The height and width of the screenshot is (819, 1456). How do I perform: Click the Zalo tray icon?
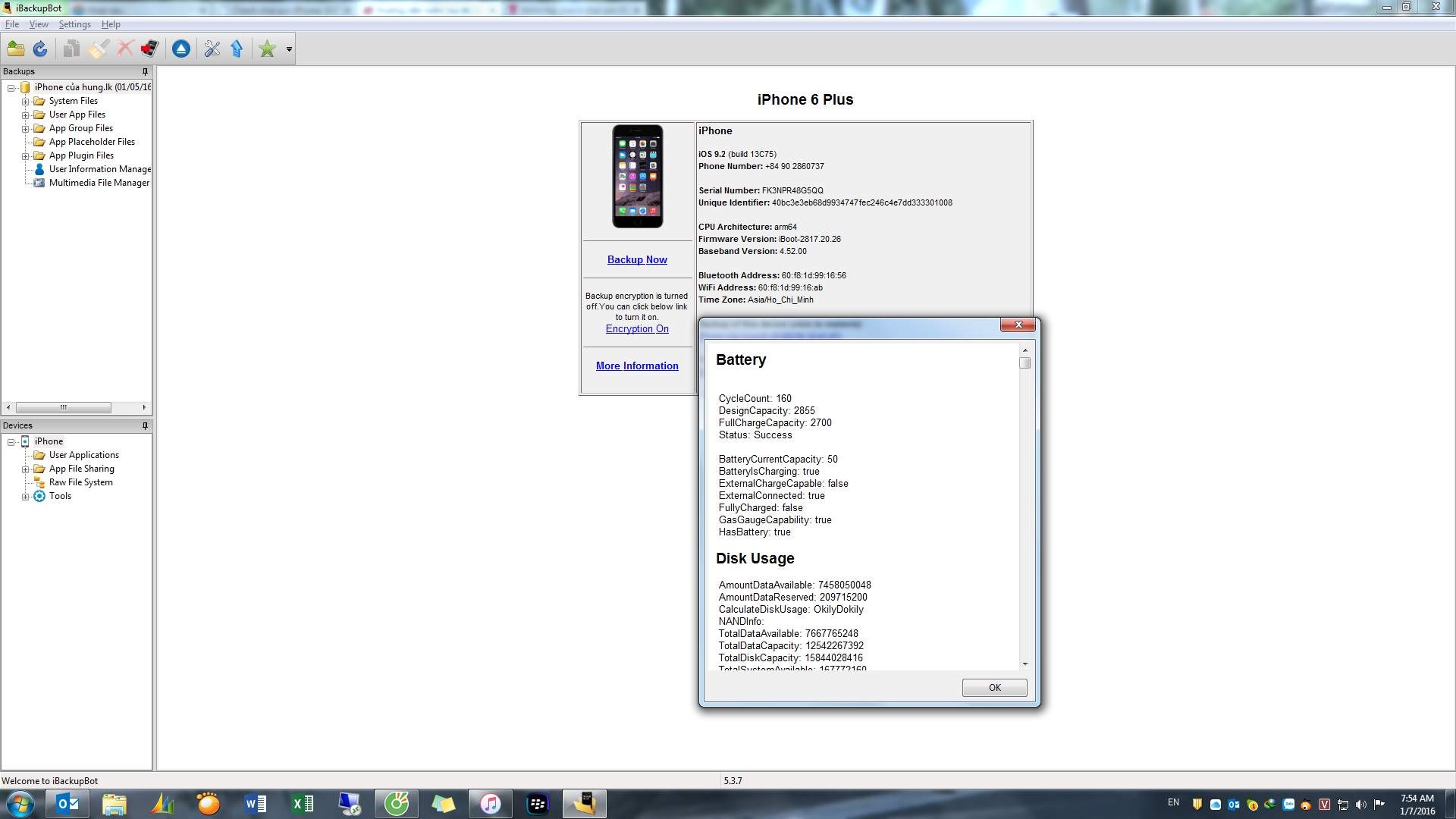click(x=1288, y=805)
